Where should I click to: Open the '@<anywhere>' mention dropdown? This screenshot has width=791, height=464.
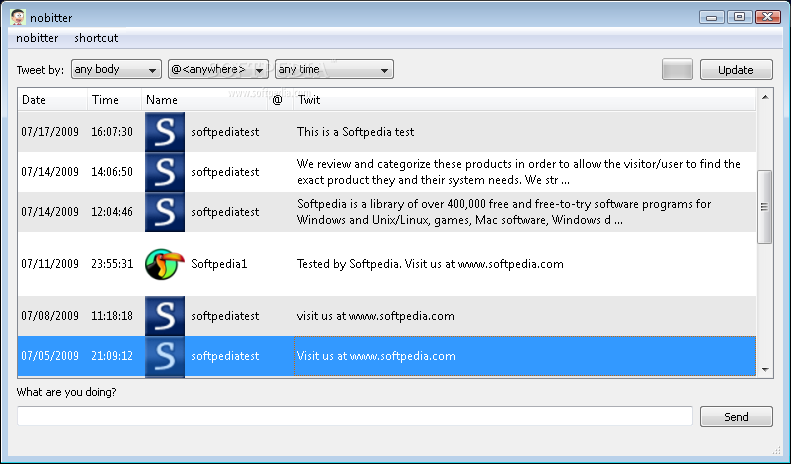click(218, 69)
